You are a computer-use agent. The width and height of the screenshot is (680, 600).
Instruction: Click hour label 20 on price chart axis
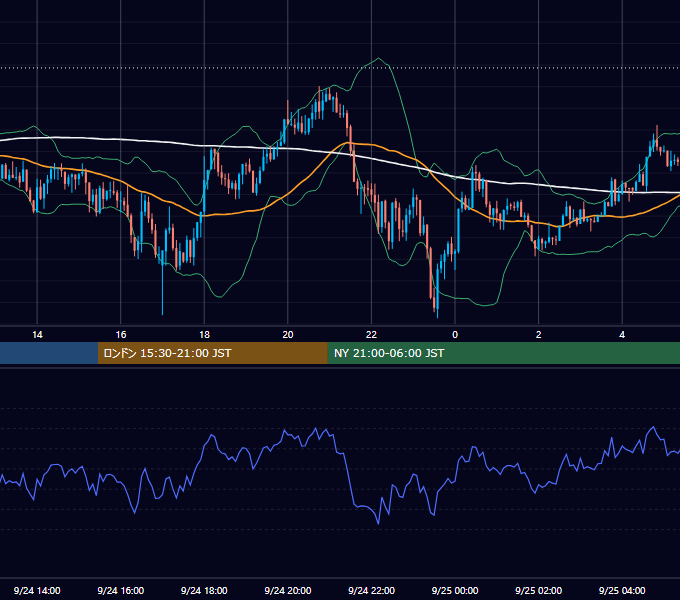[288, 335]
